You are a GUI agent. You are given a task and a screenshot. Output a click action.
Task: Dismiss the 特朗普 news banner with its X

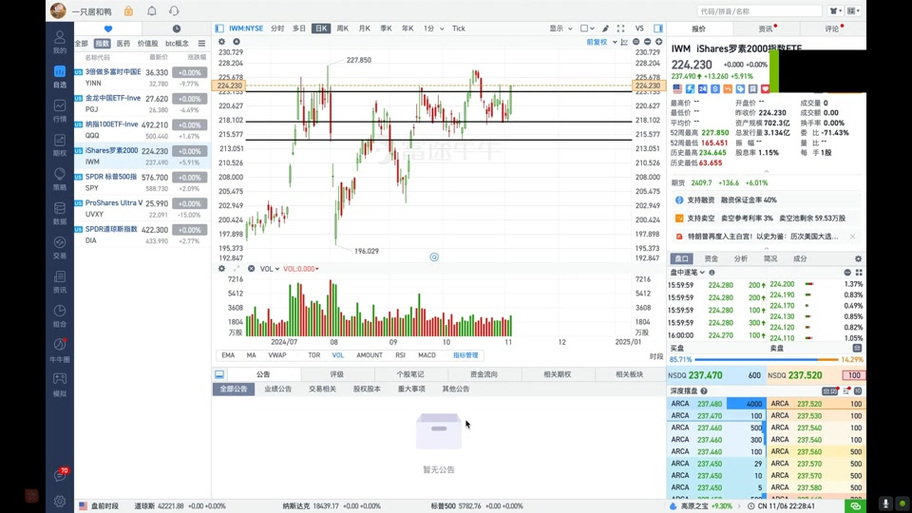tap(852, 237)
